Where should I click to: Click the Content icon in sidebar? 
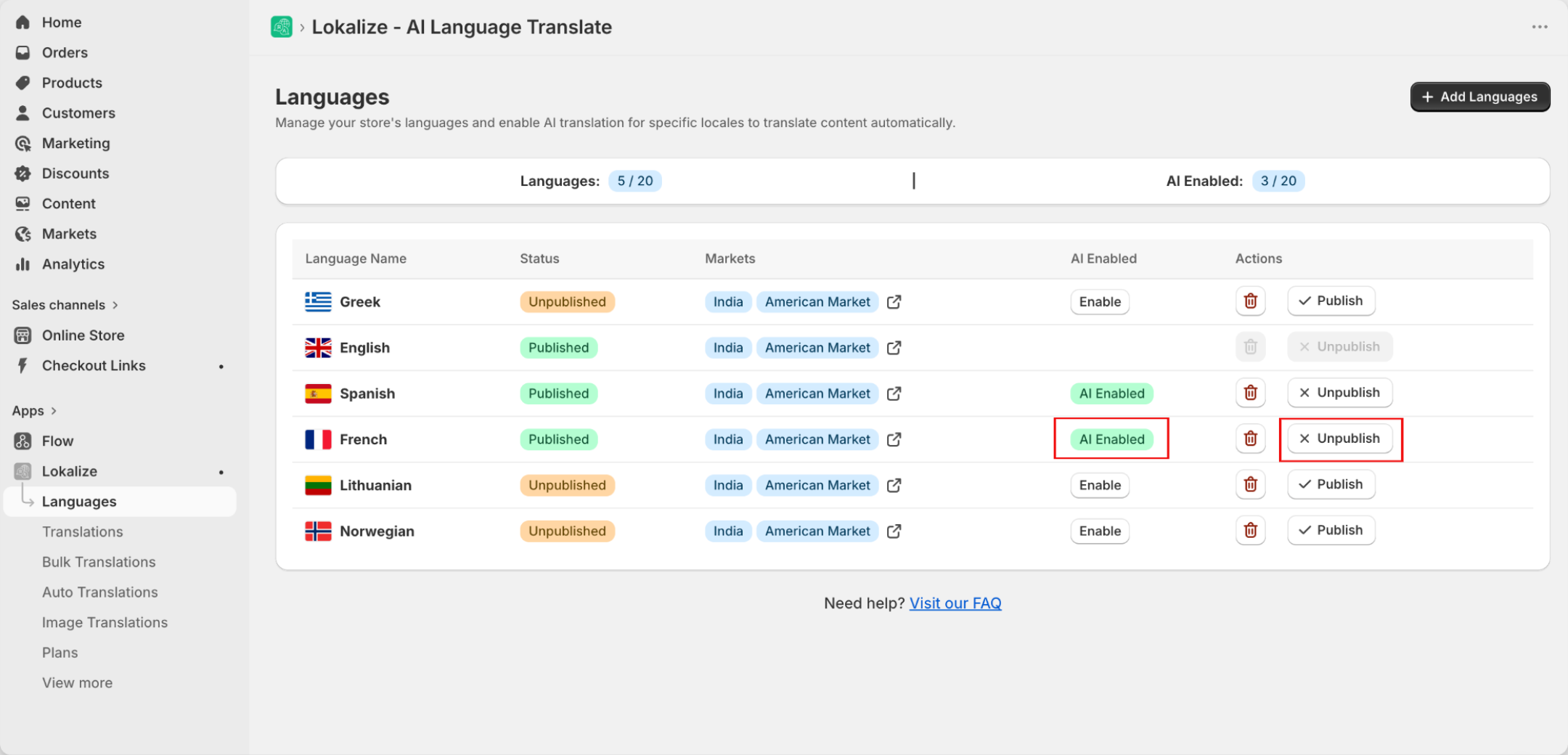tap(23, 204)
